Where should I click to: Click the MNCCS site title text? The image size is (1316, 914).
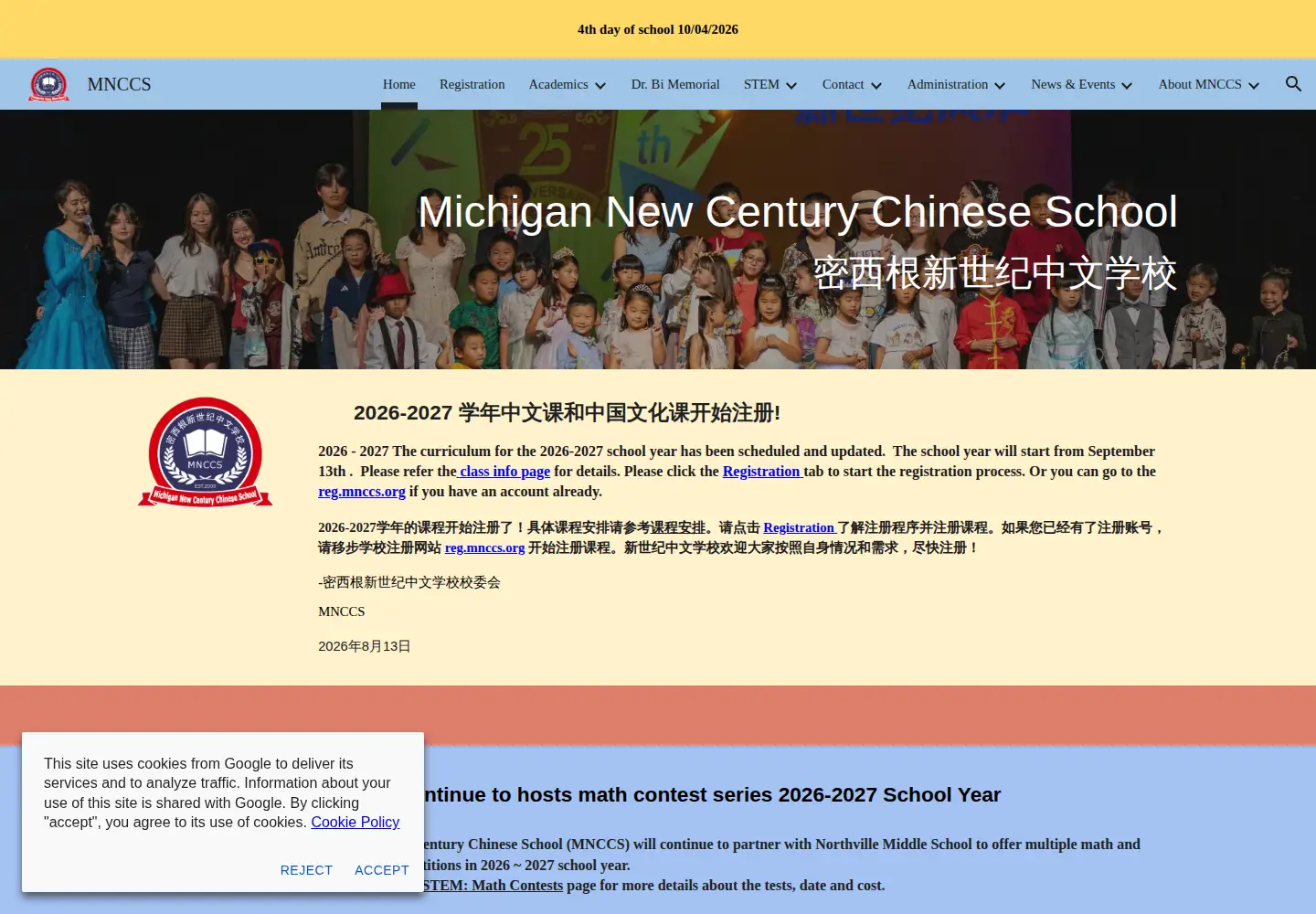pos(119,84)
